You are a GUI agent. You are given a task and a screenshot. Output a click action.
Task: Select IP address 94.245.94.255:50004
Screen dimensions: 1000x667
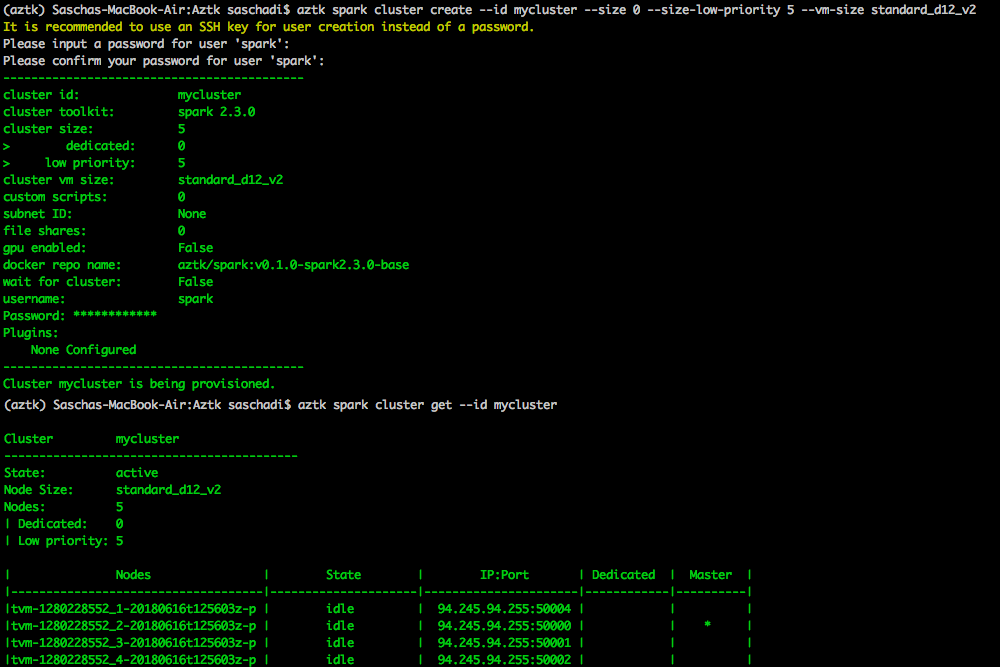point(503,608)
